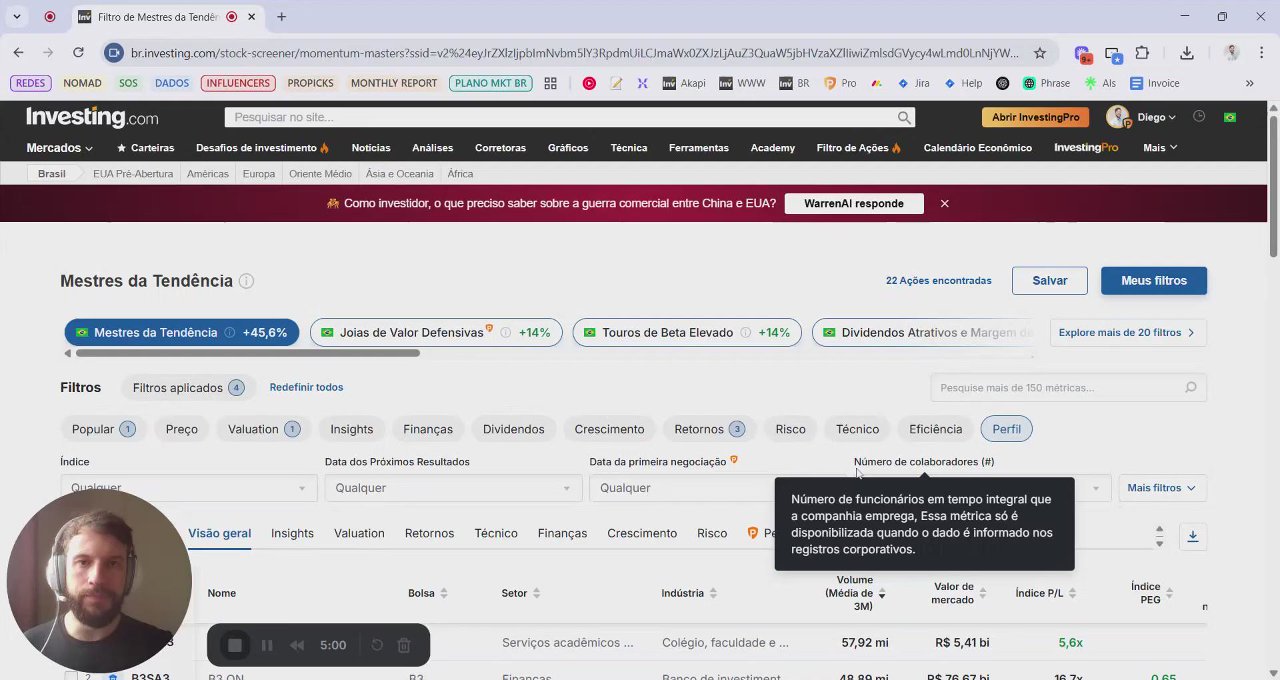1280x680 pixels.
Task: Reload the page with browser refresh icon
Action: (x=78, y=53)
